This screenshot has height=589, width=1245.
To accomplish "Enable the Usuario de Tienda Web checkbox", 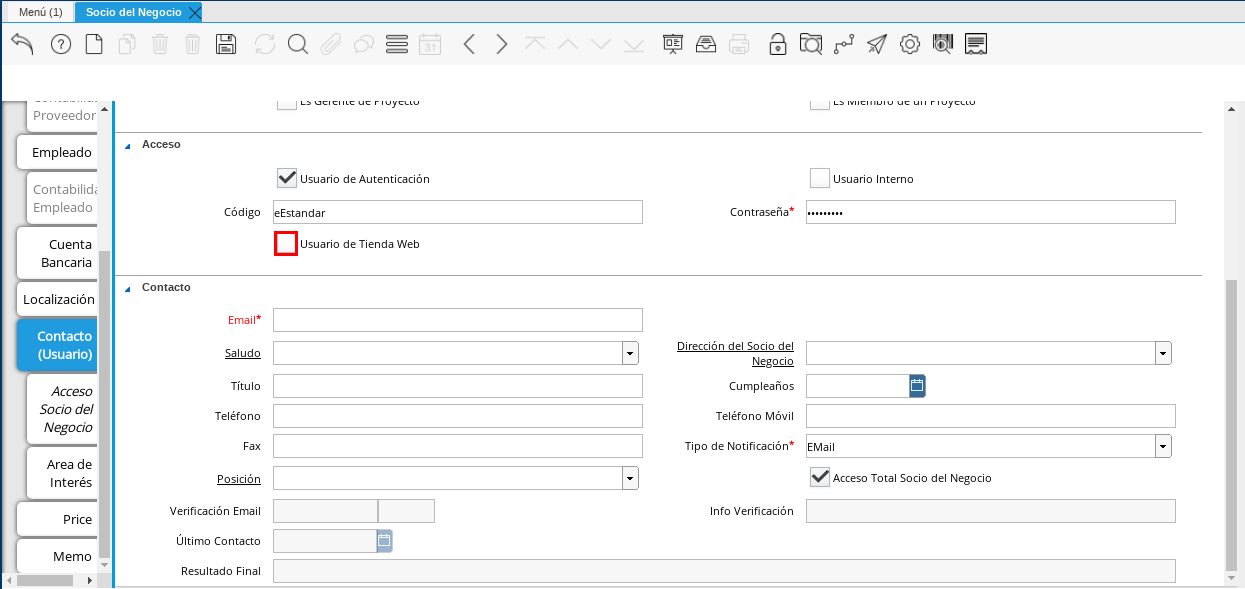I will pos(286,244).
